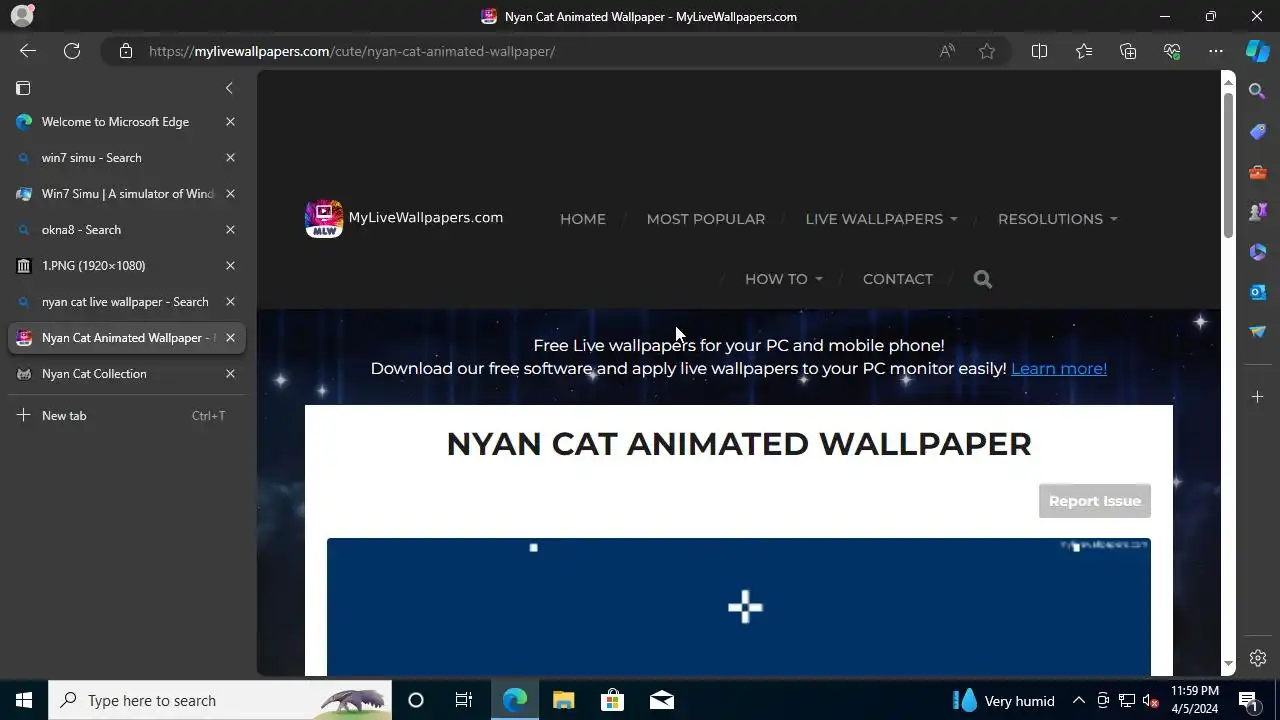This screenshot has height=720, width=1280.
Task: Open Task View on the taskbar
Action: pyautogui.click(x=464, y=700)
